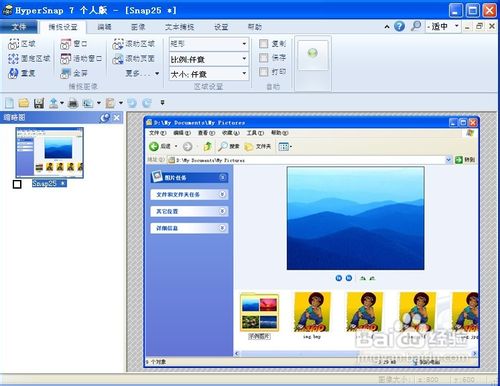
Task: Select the Pan Region (固定区域) capture
Action: tap(29, 59)
